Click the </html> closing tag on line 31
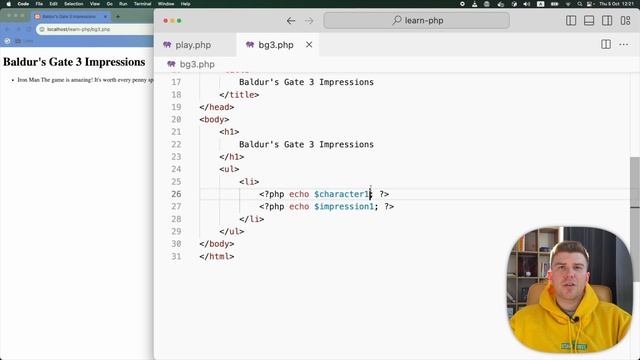This screenshot has height=360, width=640. (x=217, y=256)
